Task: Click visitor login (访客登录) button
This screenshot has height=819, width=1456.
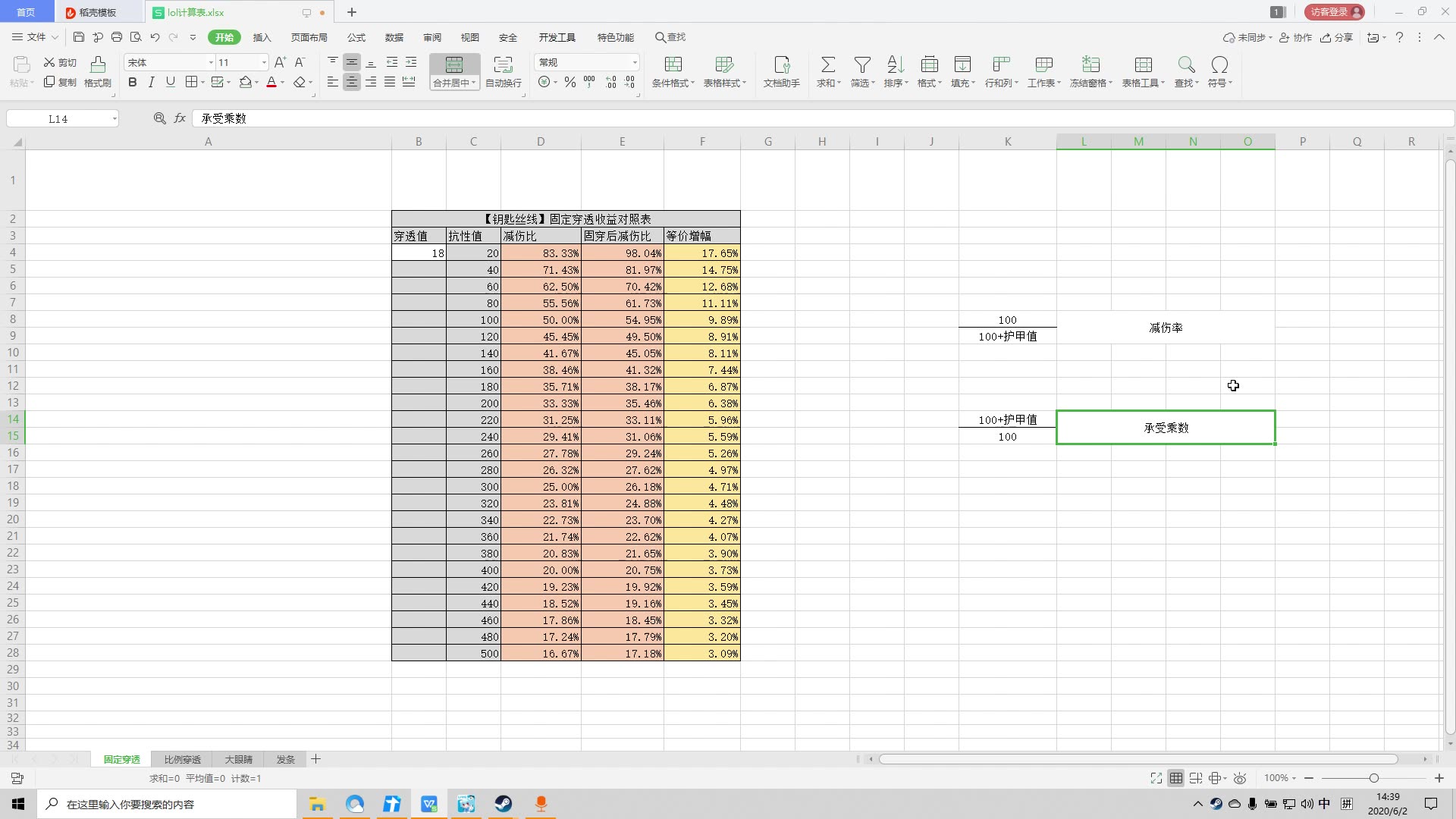Action: click(1335, 12)
